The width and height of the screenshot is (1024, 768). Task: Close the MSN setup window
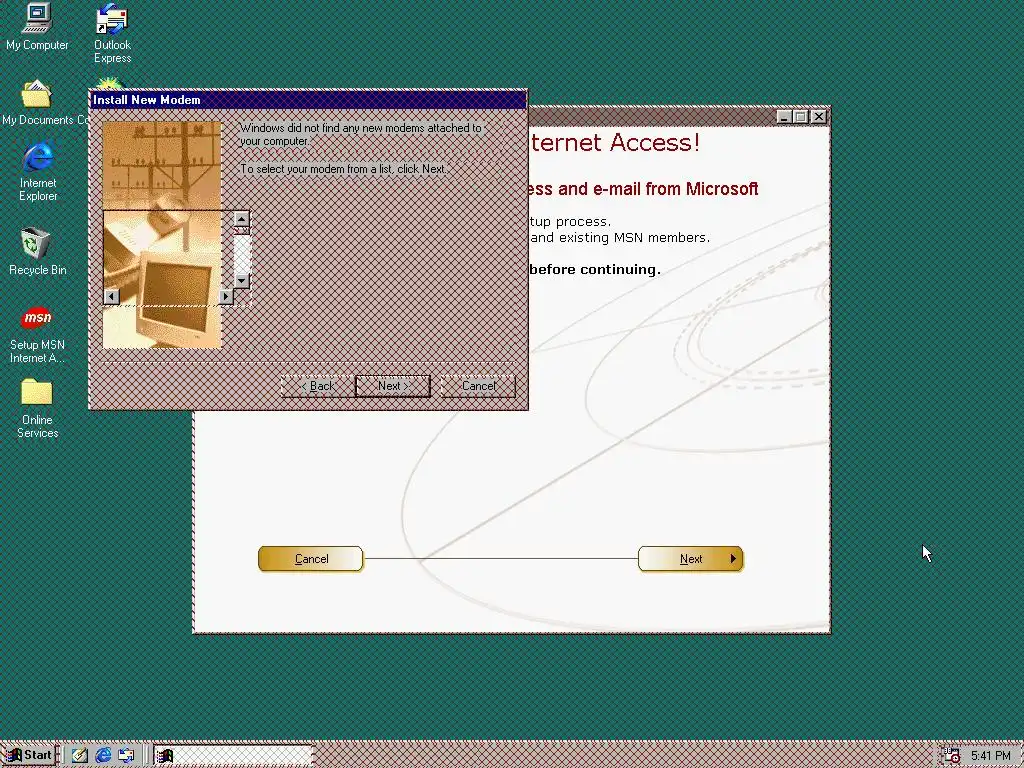818,117
